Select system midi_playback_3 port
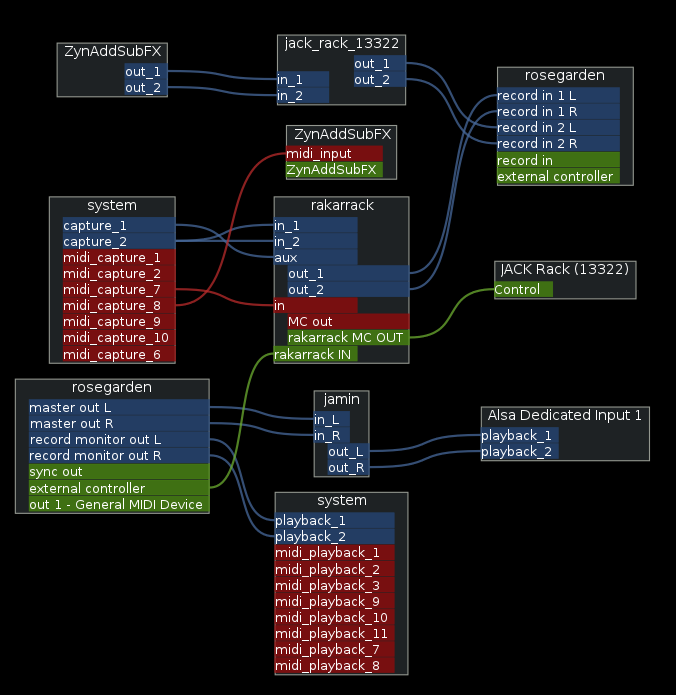This screenshot has height=695, width=676. pos(335,585)
